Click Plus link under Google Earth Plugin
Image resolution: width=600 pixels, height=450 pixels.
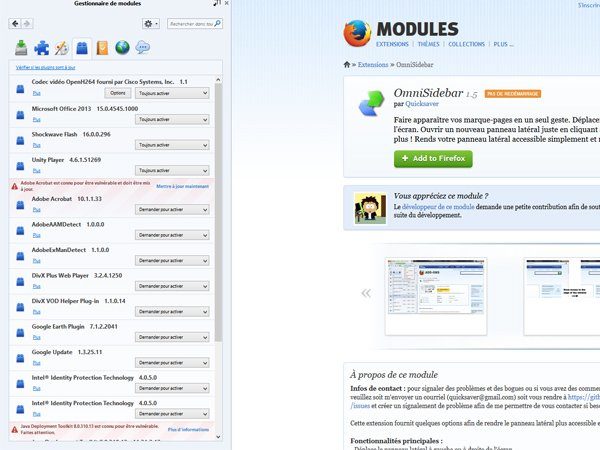pos(36,338)
